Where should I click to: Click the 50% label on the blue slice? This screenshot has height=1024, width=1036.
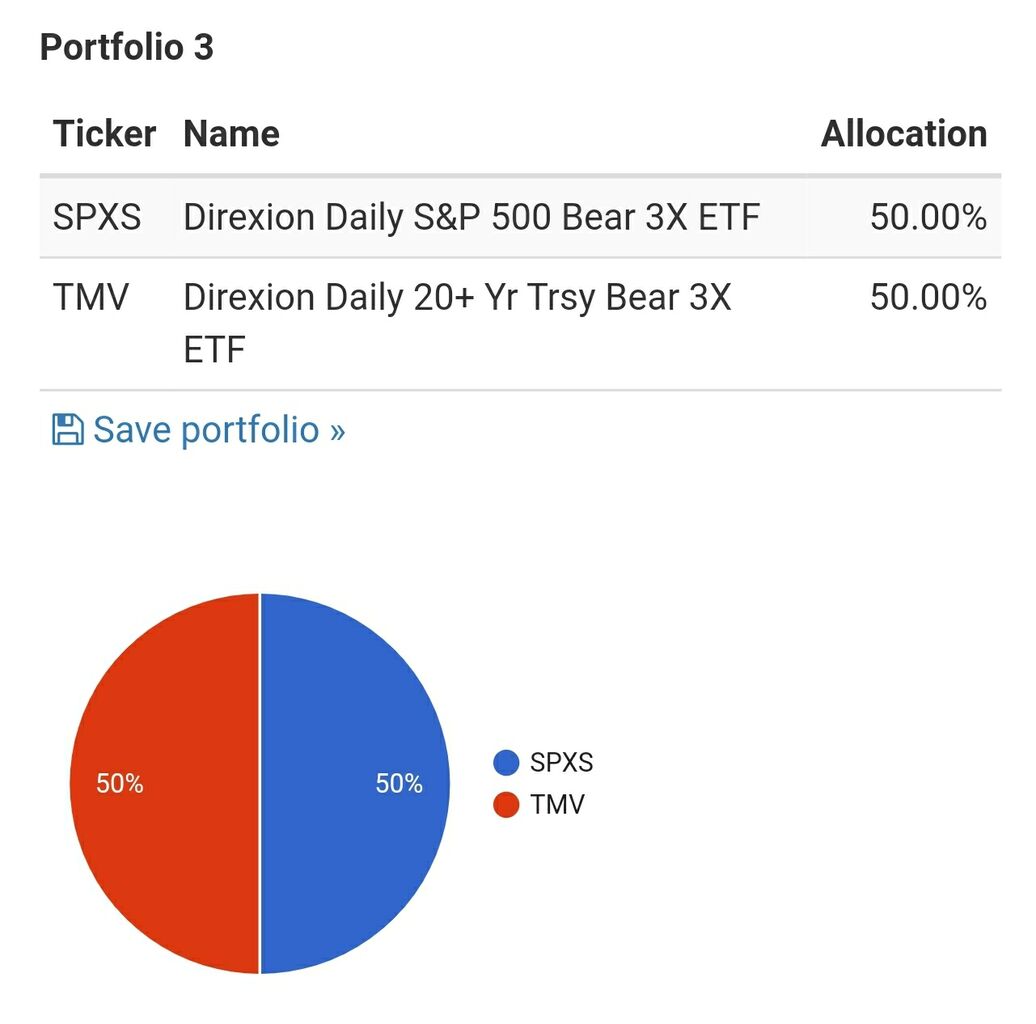click(399, 784)
